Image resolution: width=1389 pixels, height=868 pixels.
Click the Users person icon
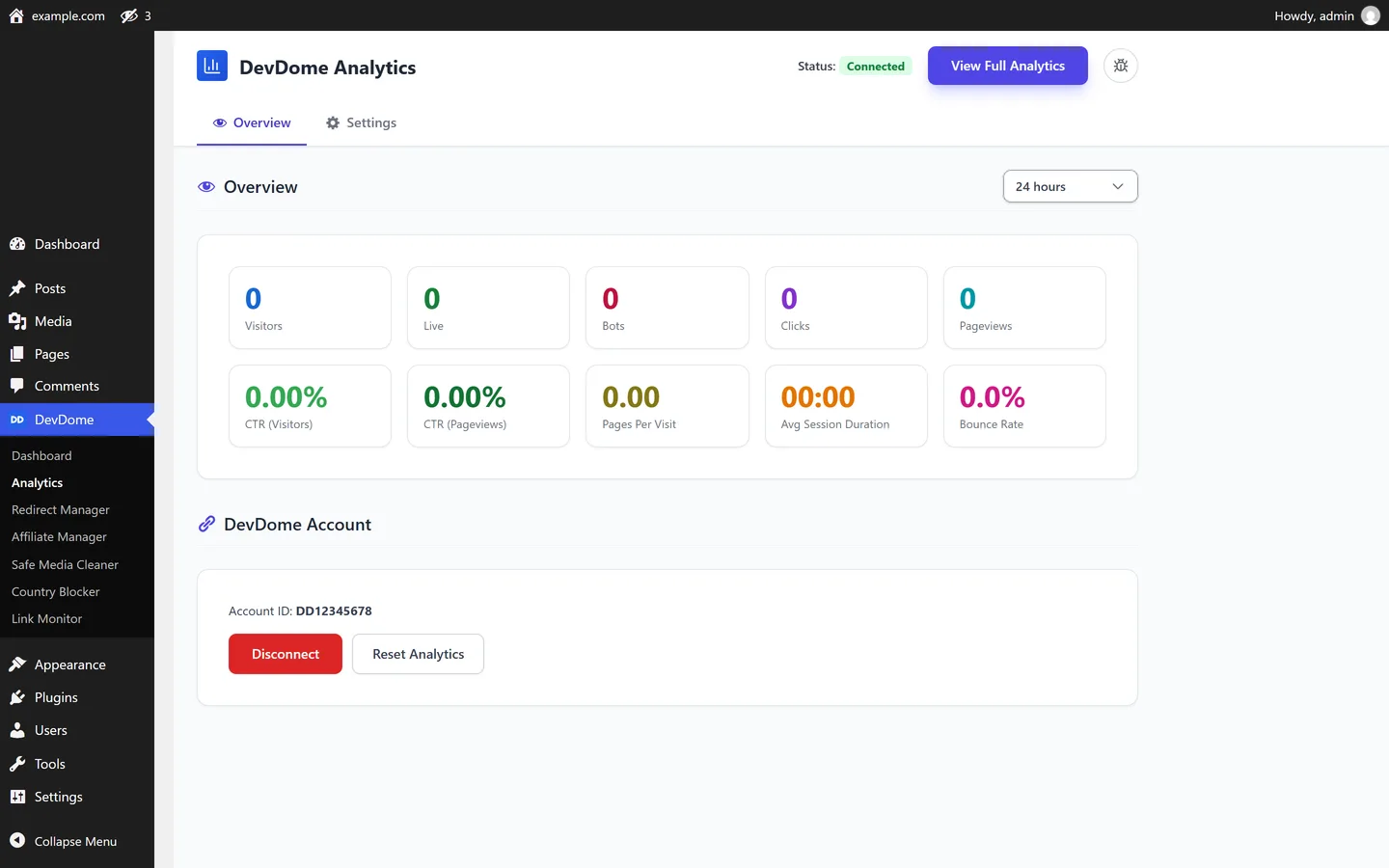click(x=17, y=730)
